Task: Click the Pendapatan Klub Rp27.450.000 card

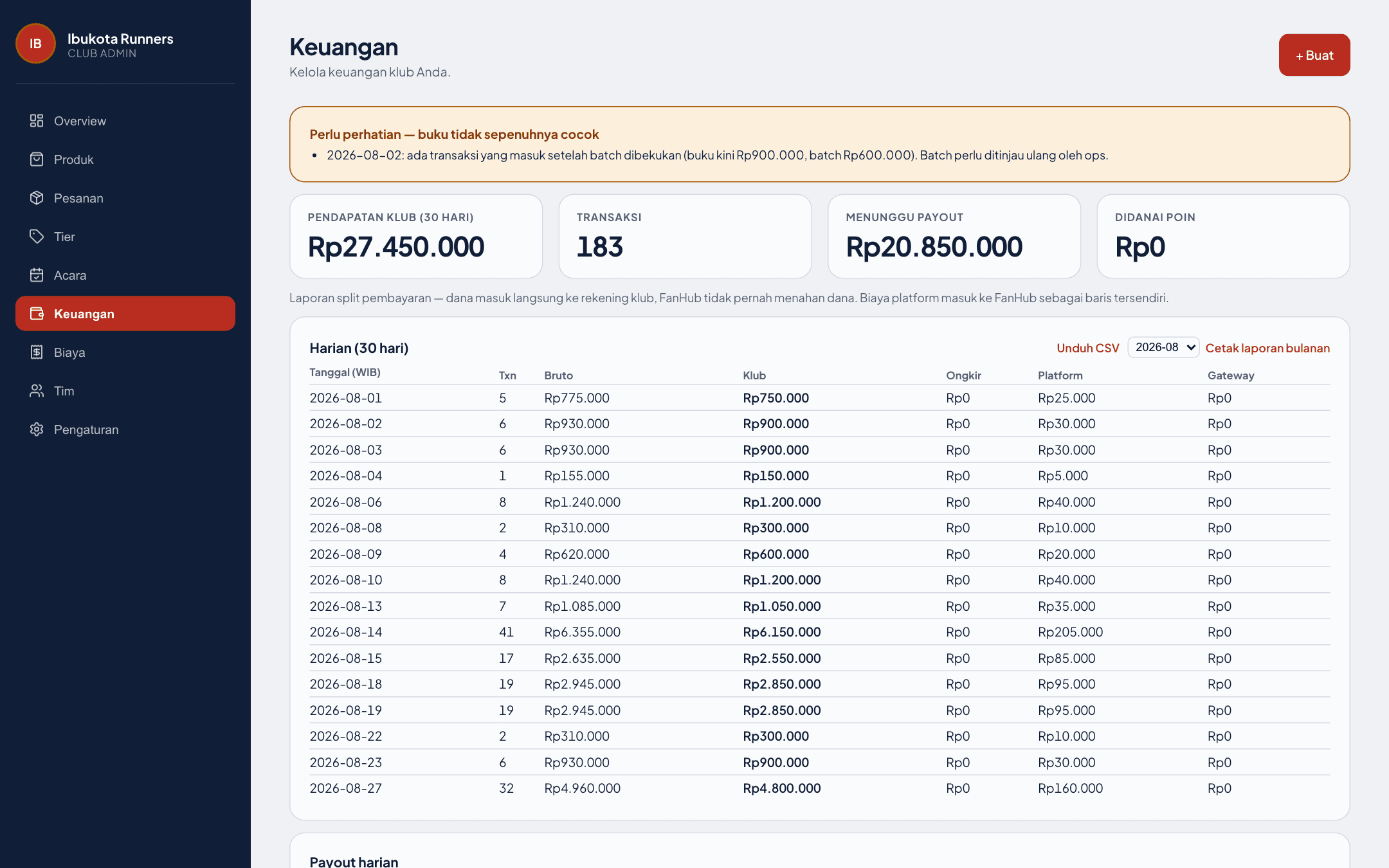Action: 416,237
